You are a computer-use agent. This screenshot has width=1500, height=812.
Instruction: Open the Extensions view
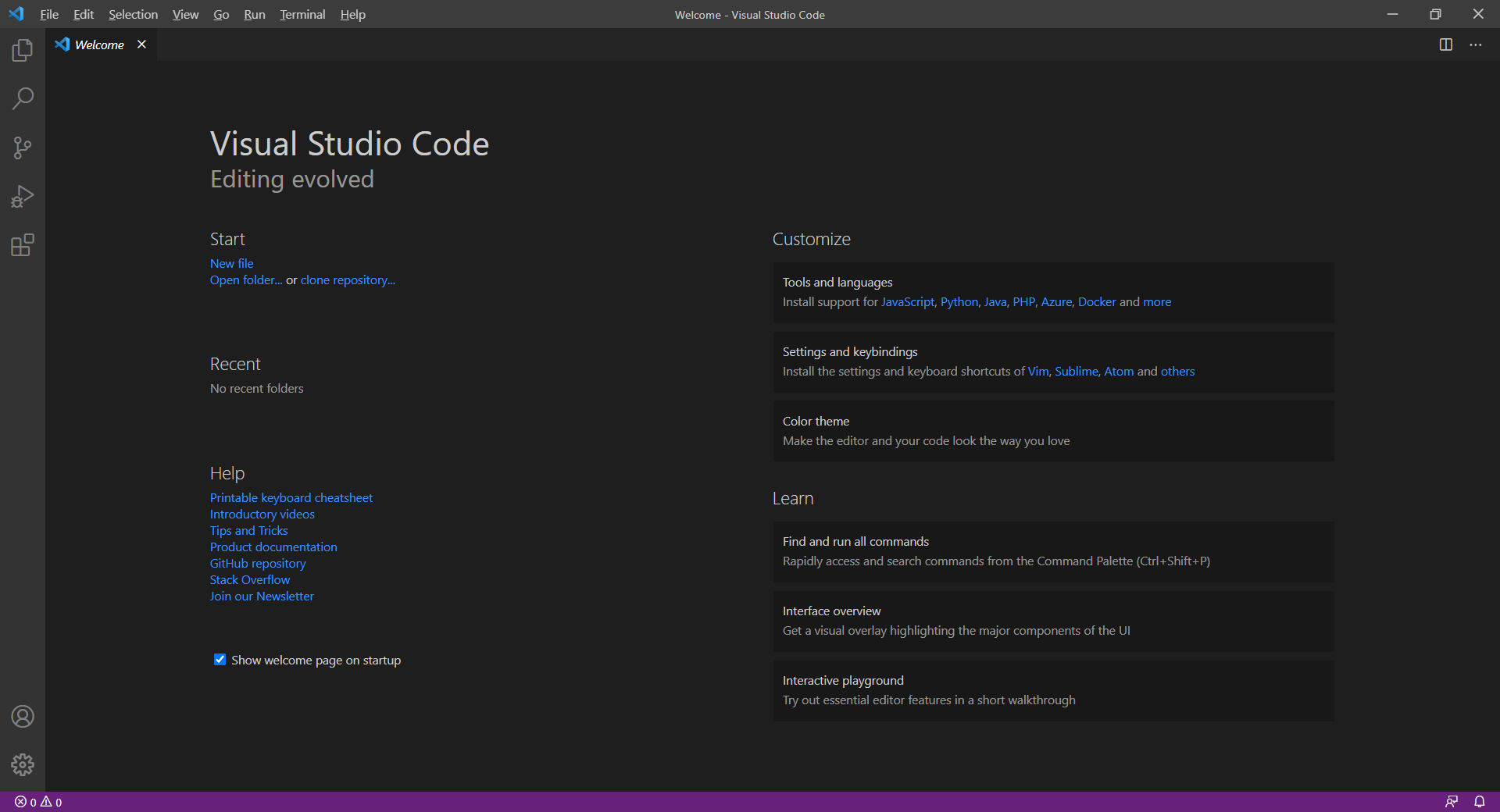click(x=23, y=245)
